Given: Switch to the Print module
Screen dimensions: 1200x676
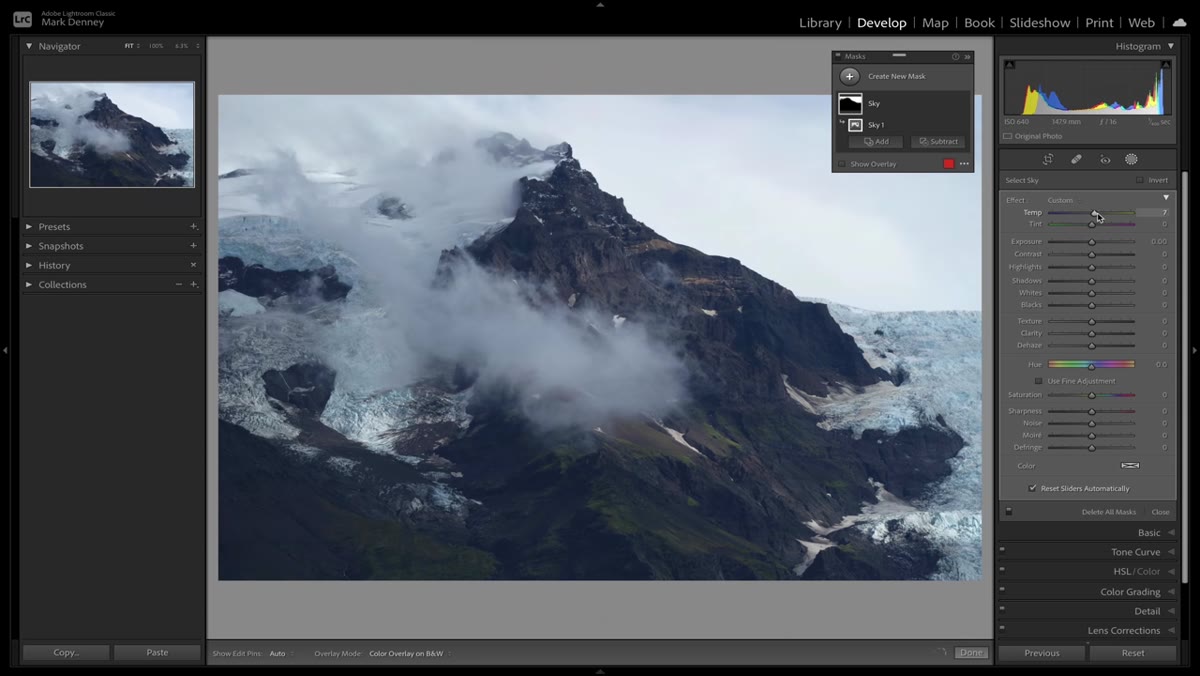Looking at the screenshot, I should (1099, 22).
